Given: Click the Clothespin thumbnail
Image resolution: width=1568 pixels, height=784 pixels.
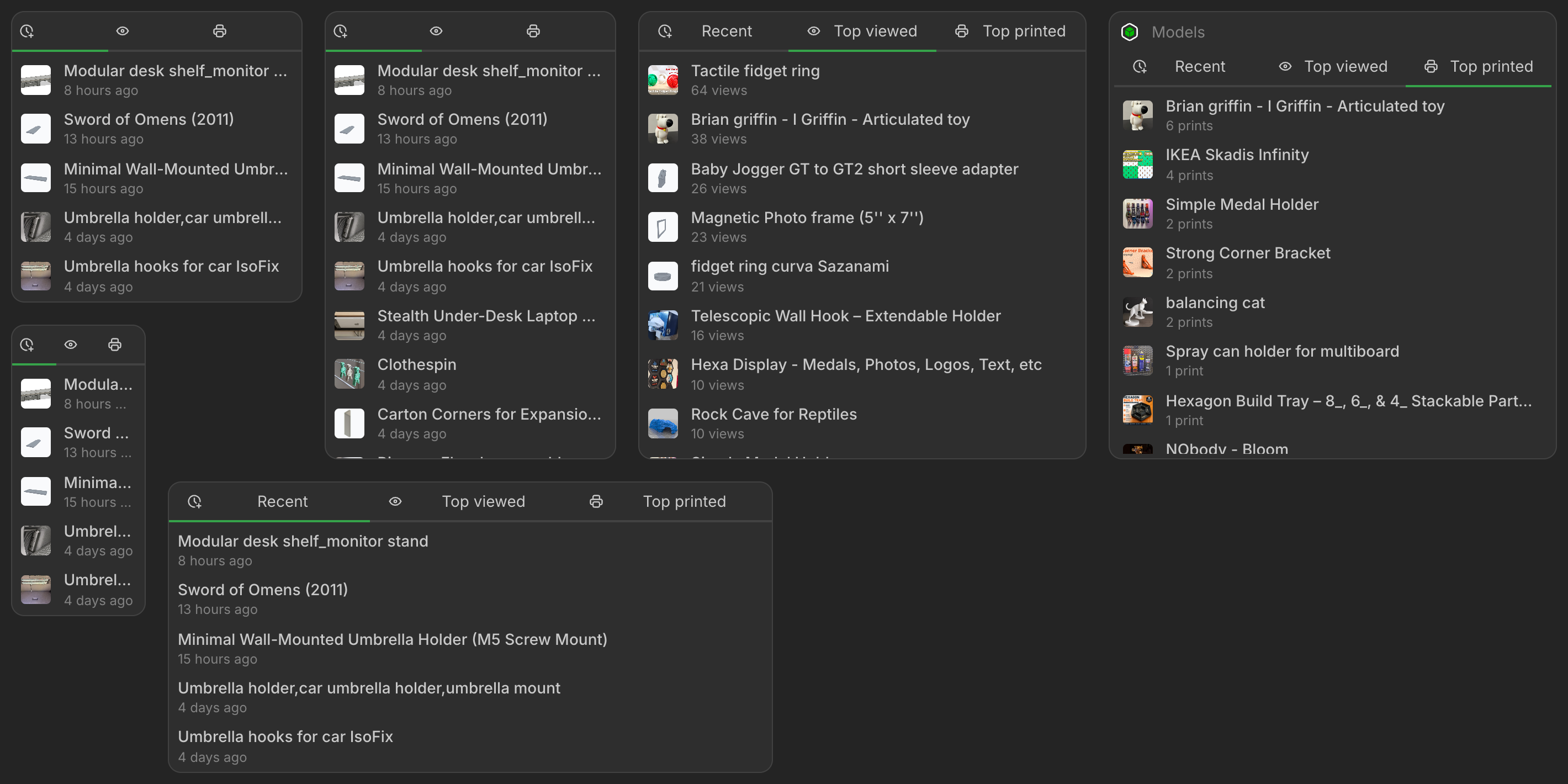Looking at the screenshot, I should (349, 374).
